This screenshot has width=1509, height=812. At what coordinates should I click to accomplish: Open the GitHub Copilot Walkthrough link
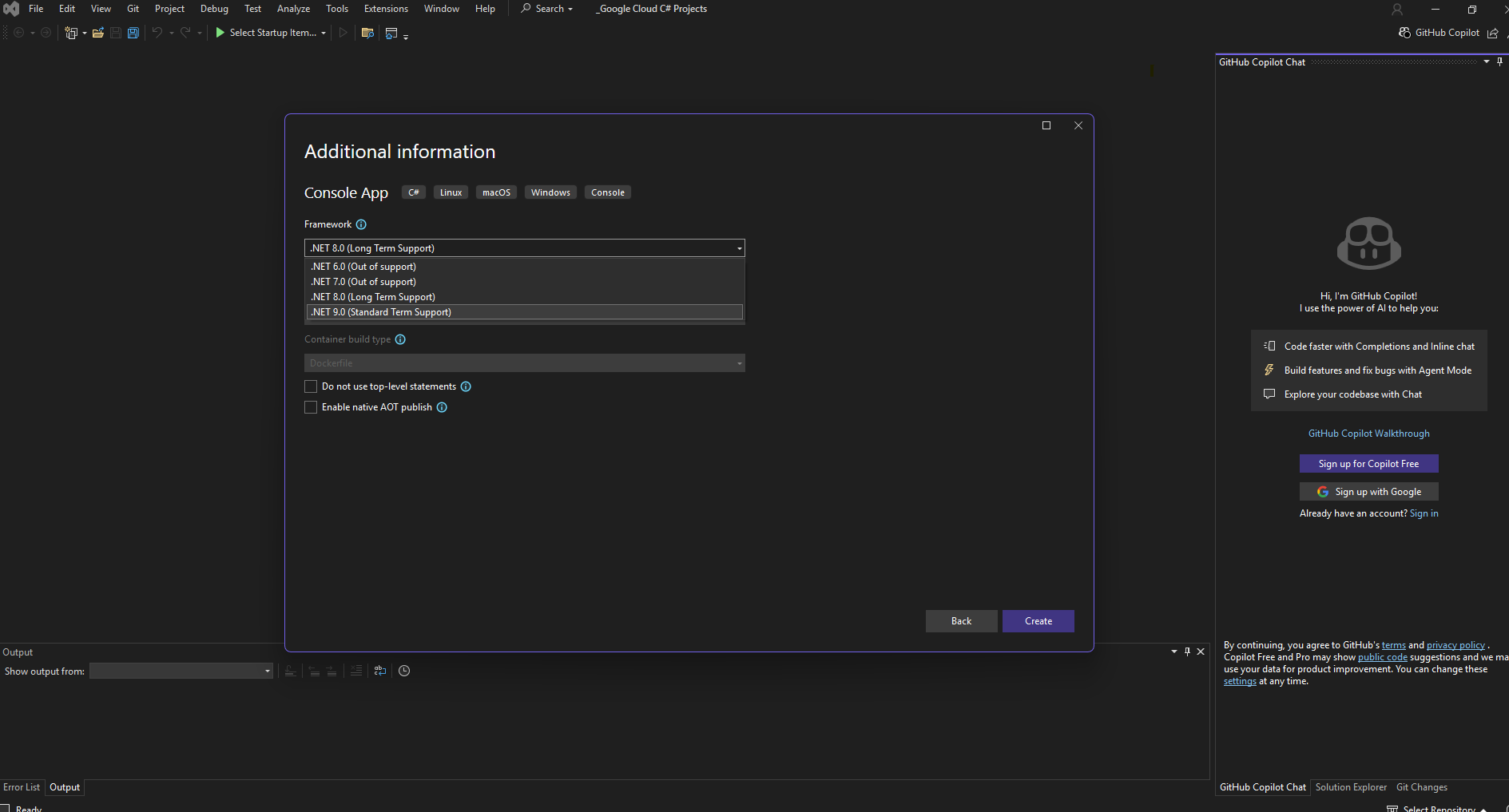pos(1368,434)
